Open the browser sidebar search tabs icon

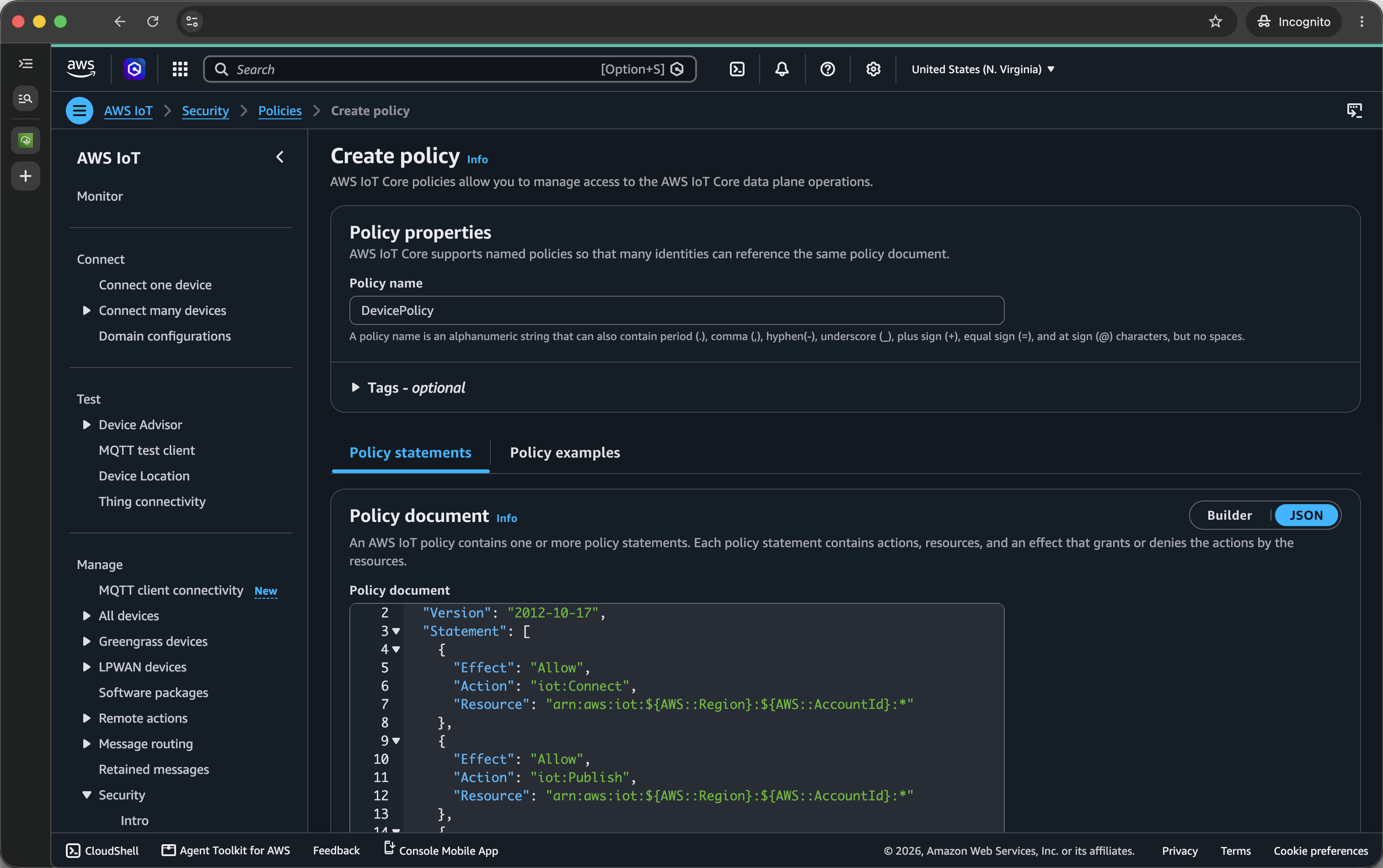(26, 98)
